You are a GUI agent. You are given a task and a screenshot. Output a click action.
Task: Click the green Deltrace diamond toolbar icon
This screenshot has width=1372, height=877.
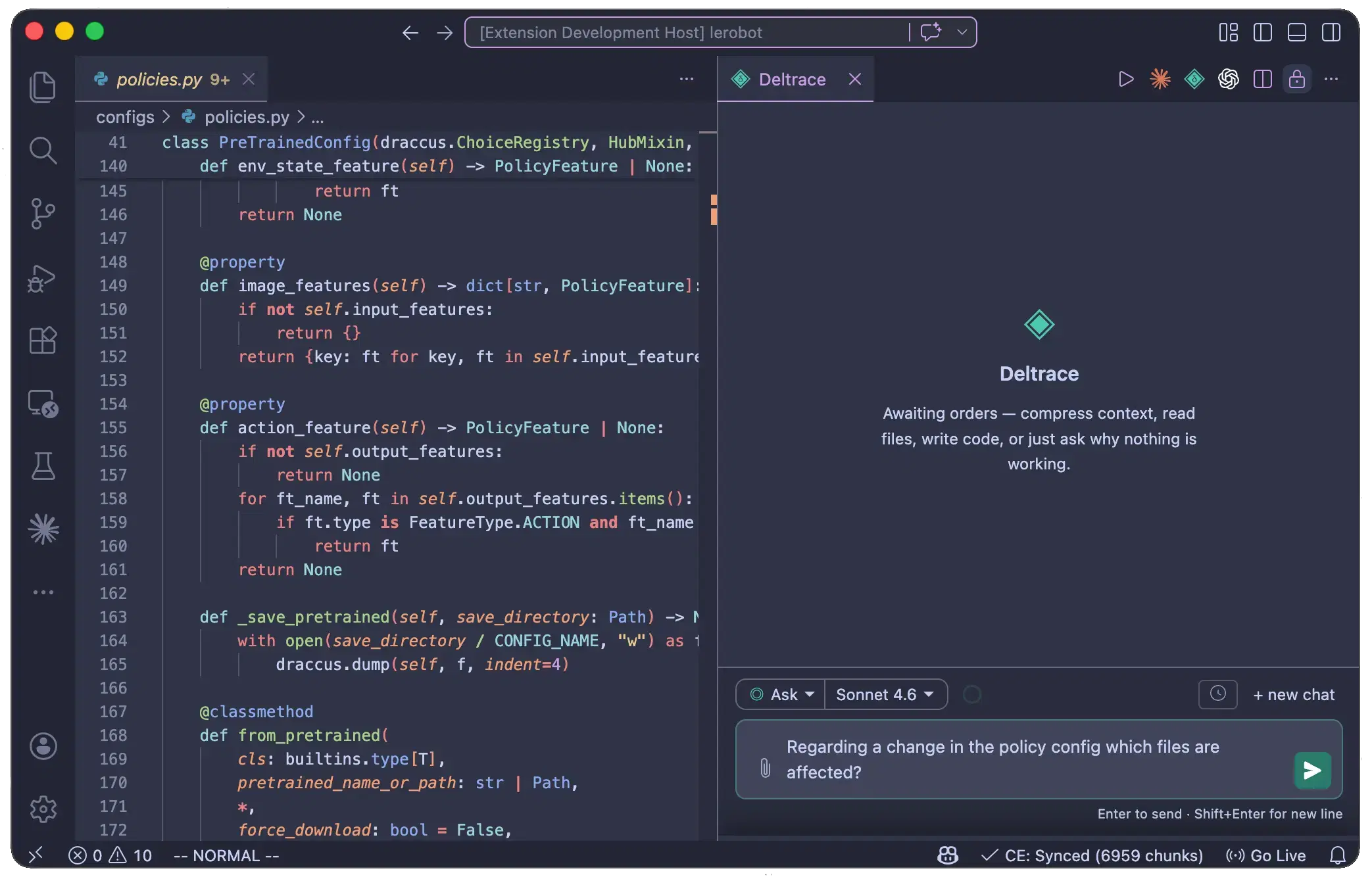pyautogui.click(x=1194, y=80)
